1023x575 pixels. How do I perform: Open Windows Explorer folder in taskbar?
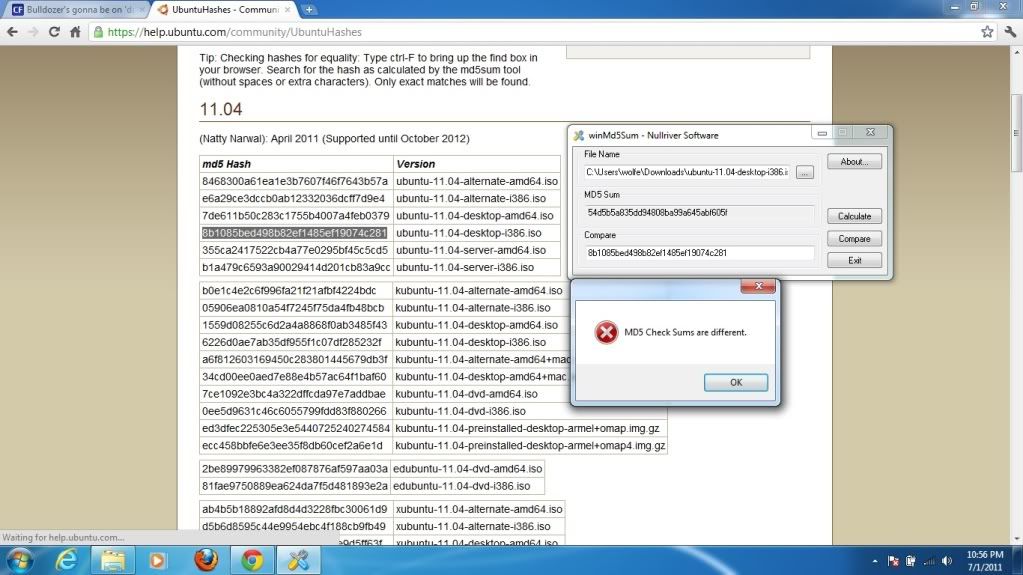pyautogui.click(x=113, y=561)
